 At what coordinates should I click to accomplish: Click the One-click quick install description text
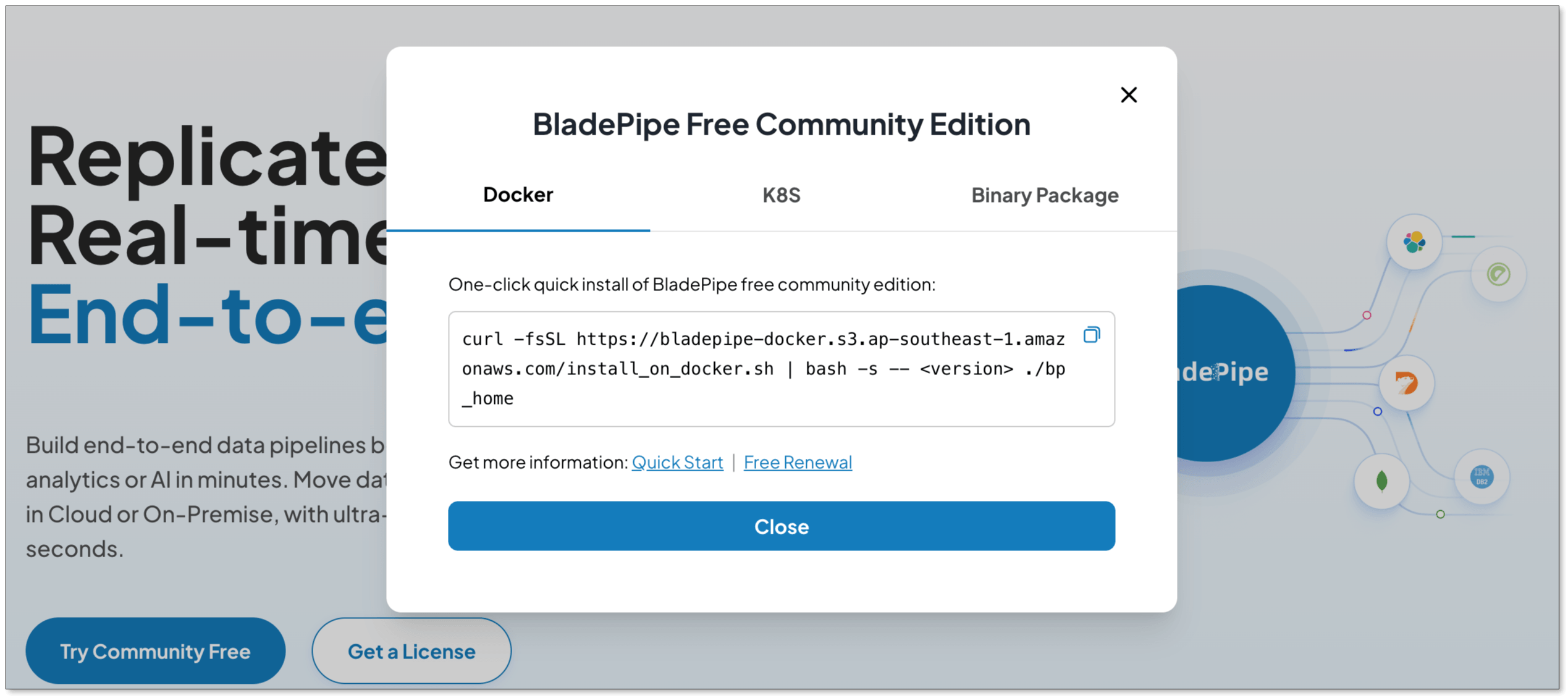point(691,284)
